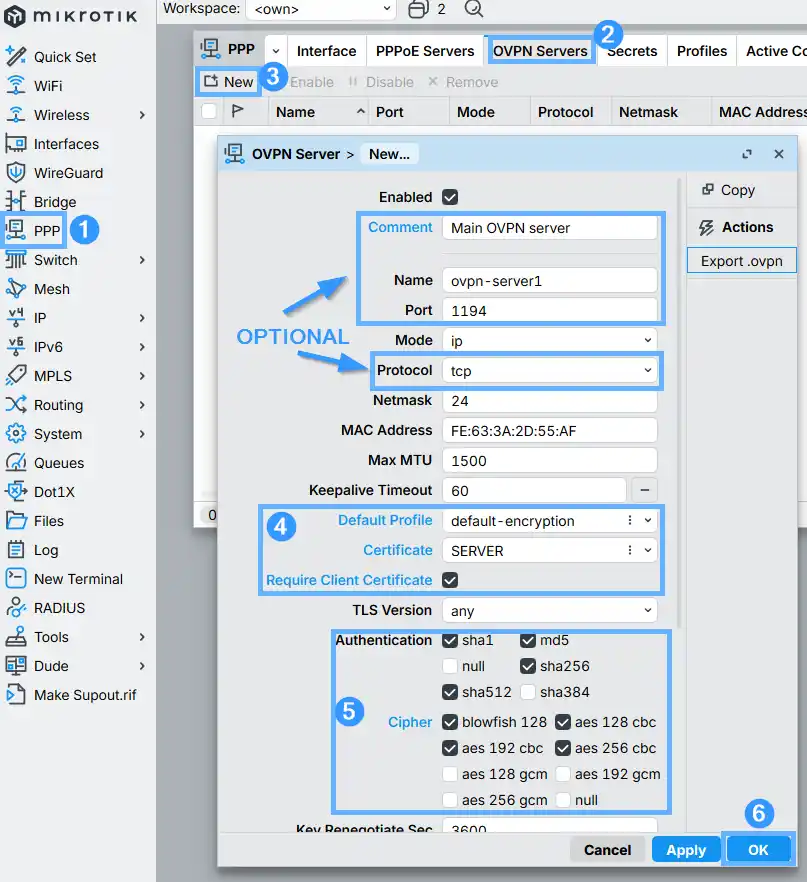The image size is (807, 882).
Task: Open the Log menu icon
Action: click(16, 550)
